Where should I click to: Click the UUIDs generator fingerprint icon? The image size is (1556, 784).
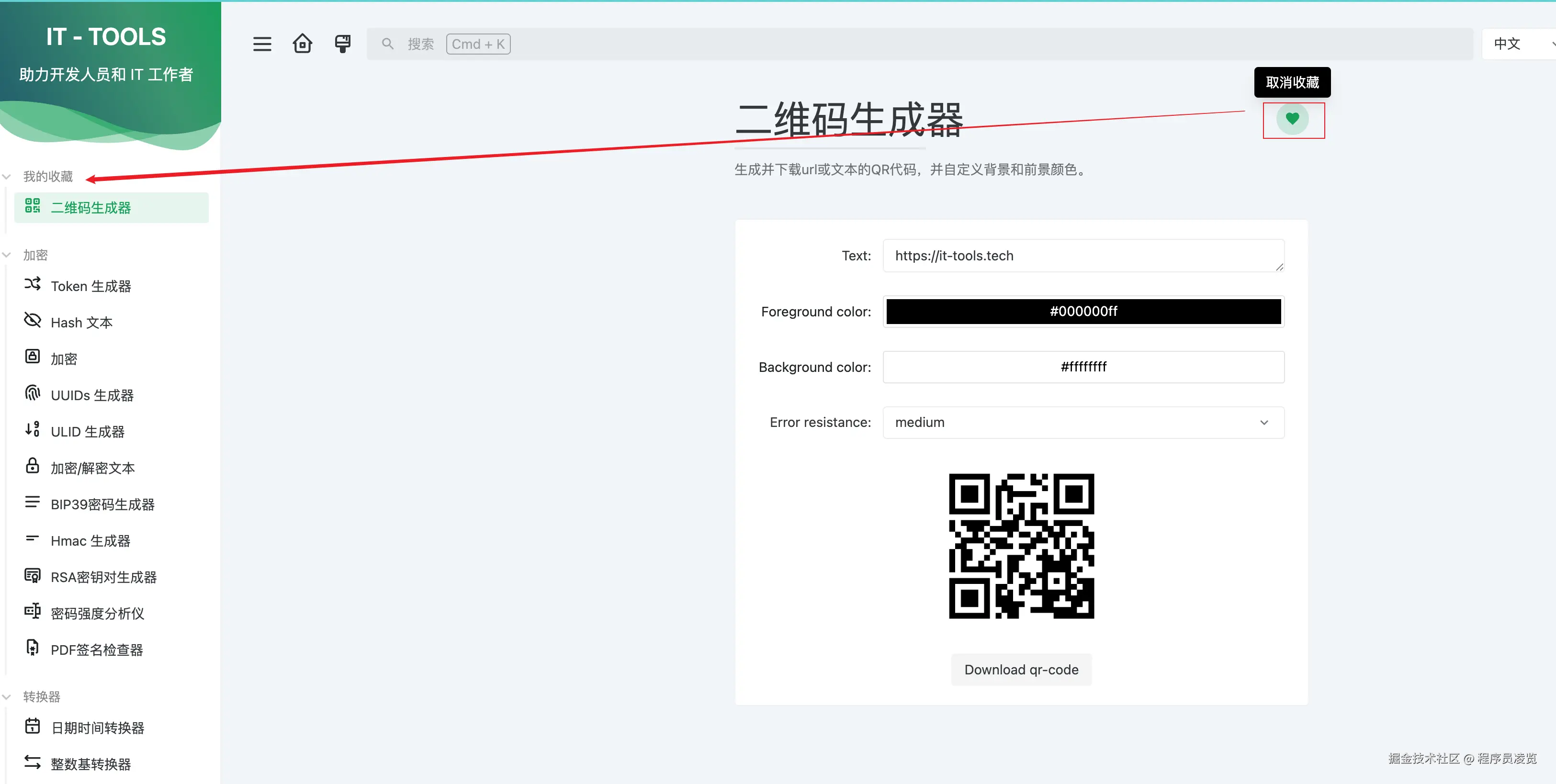point(33,393)
